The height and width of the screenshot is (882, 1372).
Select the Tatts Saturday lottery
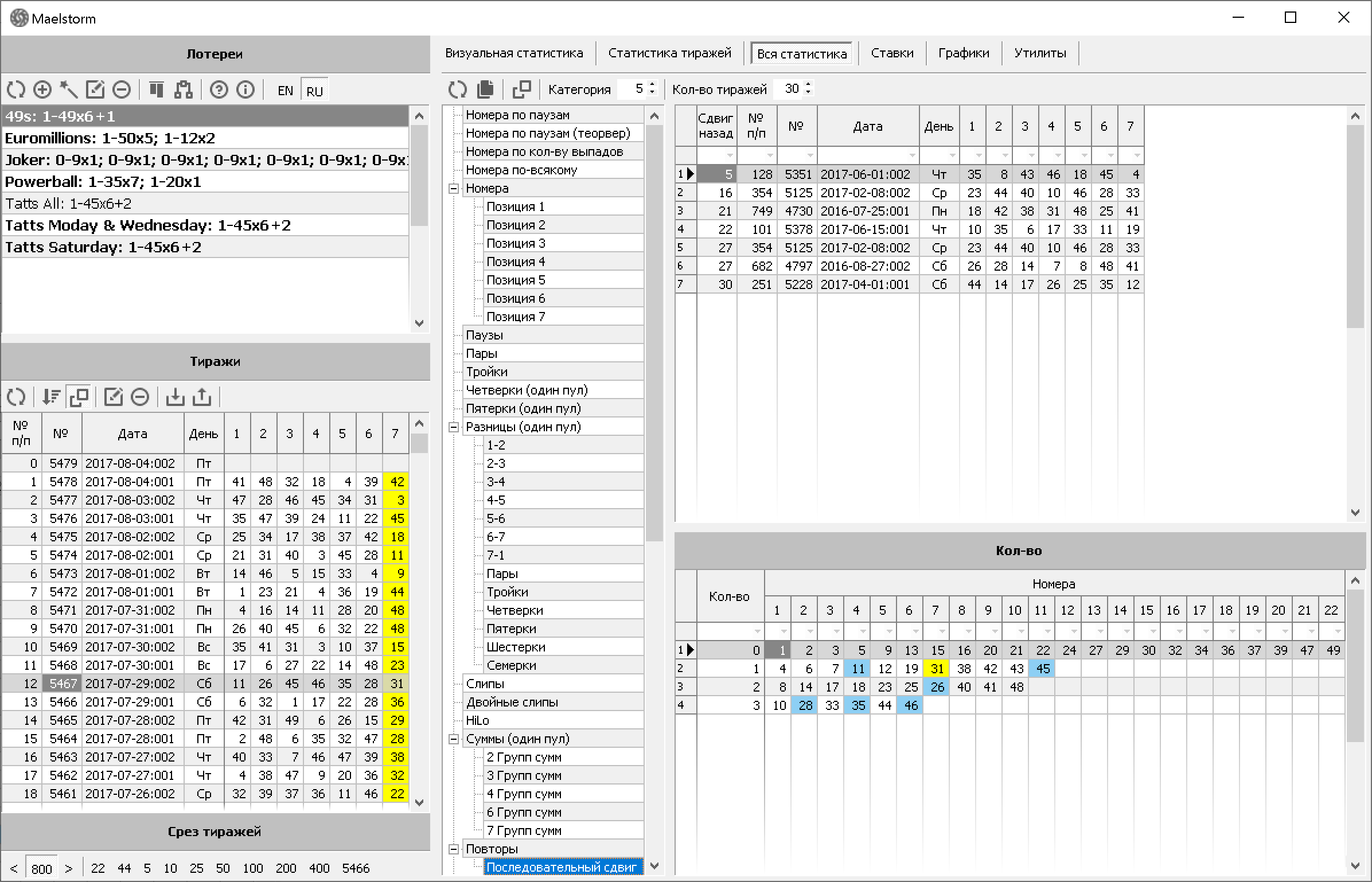coord(205,247)
